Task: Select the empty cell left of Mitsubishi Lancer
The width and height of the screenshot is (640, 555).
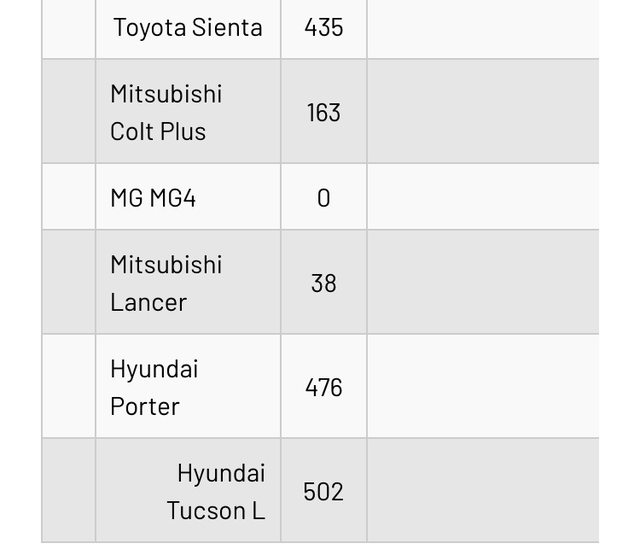Action: [68, 283]
